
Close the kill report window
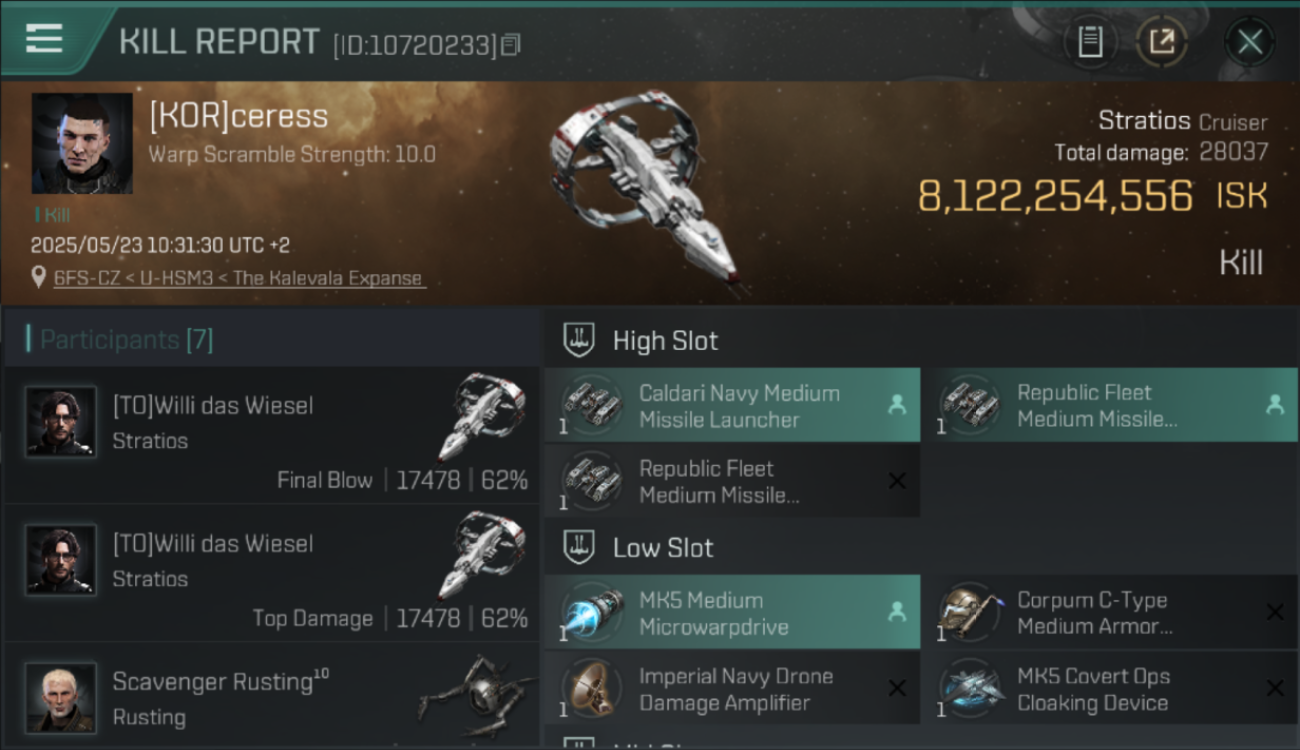[x=1249, y=42]
